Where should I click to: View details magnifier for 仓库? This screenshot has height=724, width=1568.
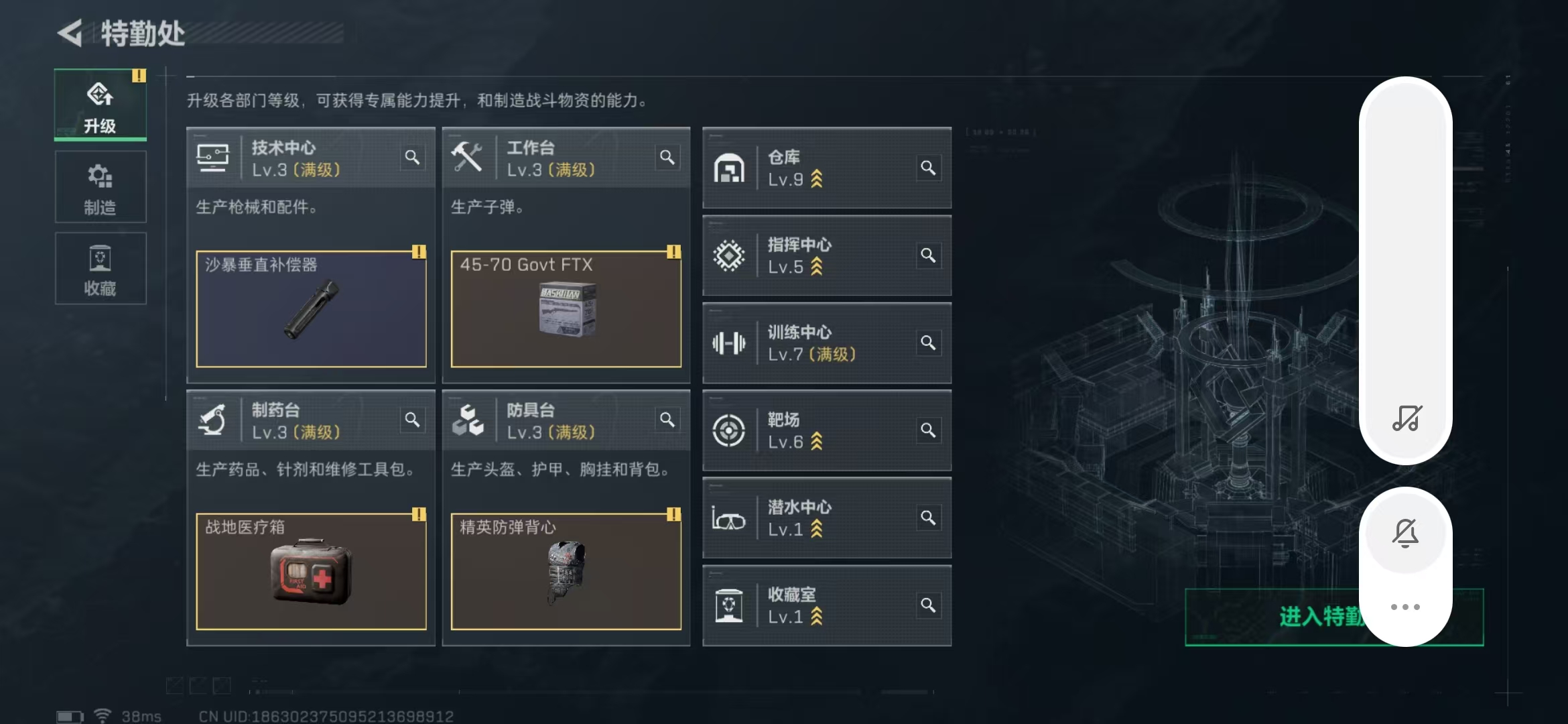tap(928, 168)
